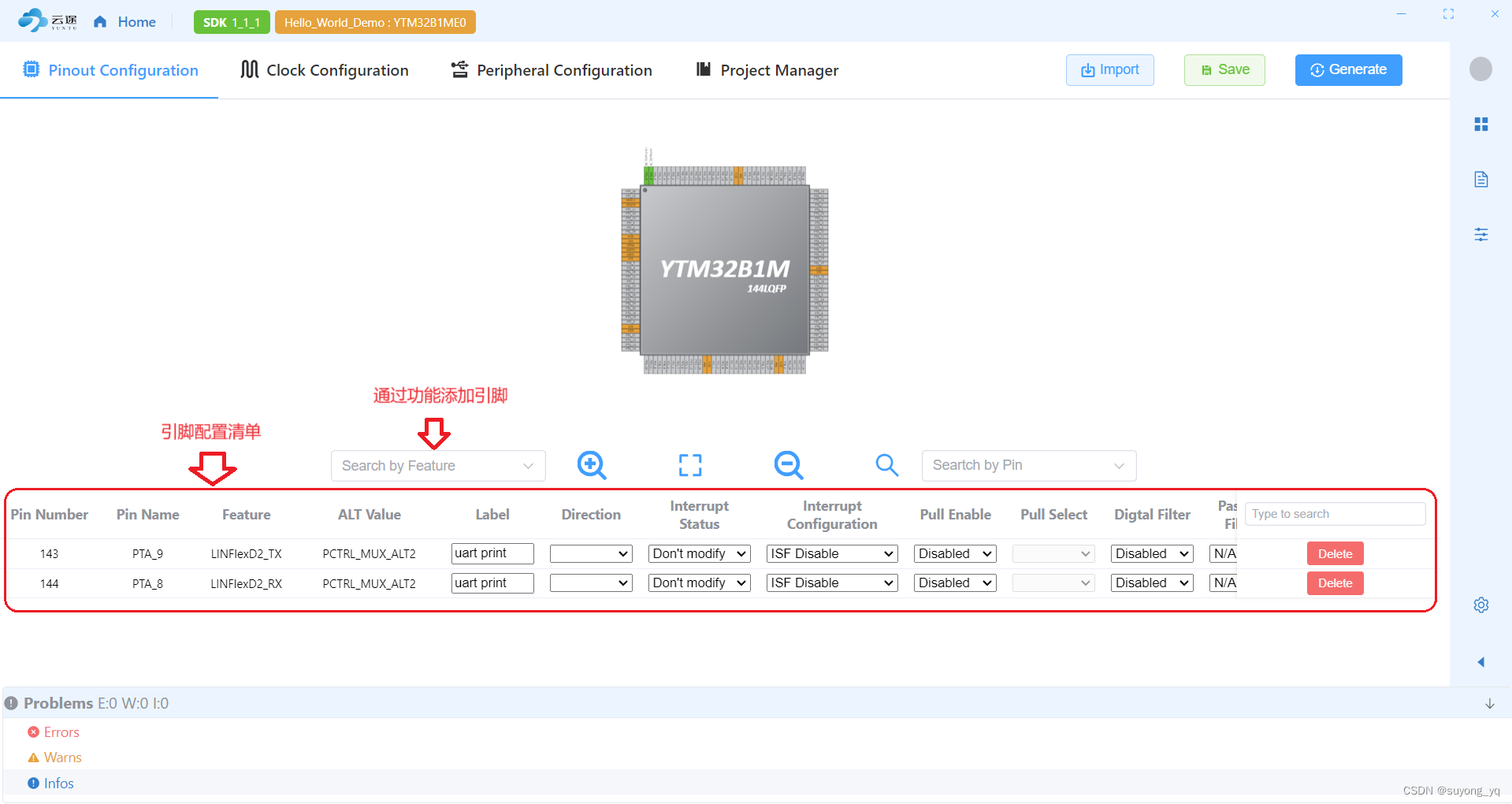
Task: Click the user avatar icon
Action: pos(1480,69)
